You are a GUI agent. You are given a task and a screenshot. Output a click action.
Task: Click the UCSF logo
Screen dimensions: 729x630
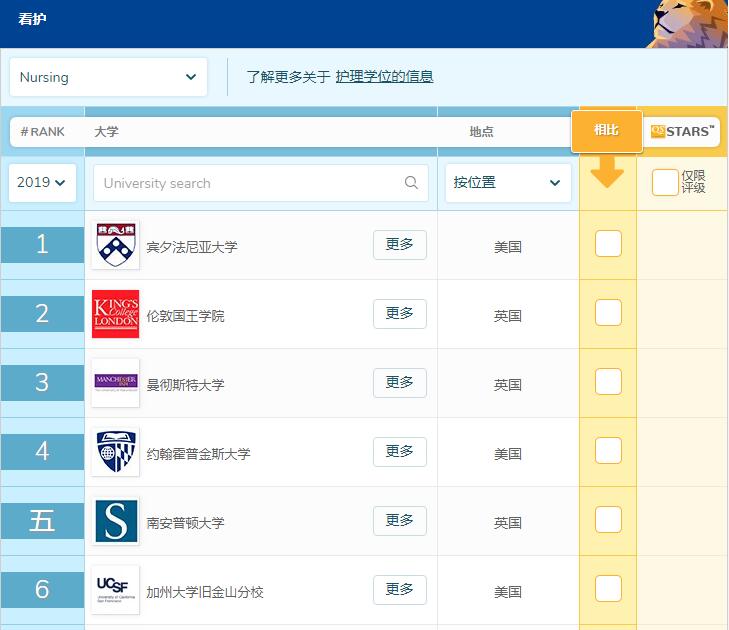coord(115,590)
